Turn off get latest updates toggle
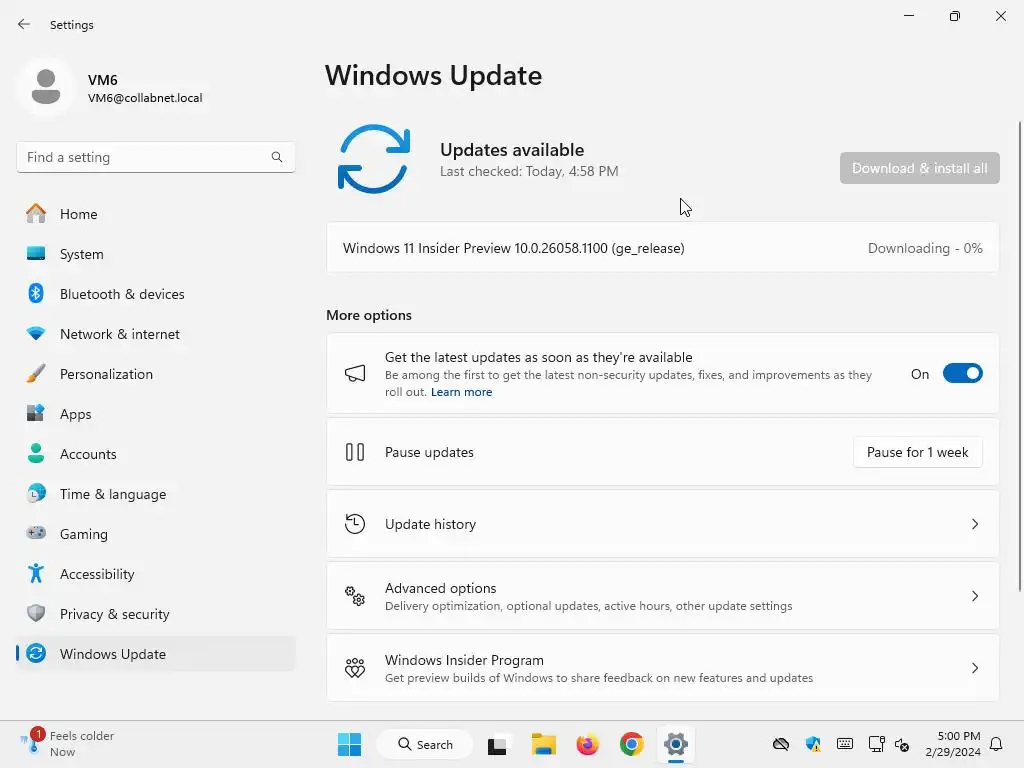 [x=963, y=374]
